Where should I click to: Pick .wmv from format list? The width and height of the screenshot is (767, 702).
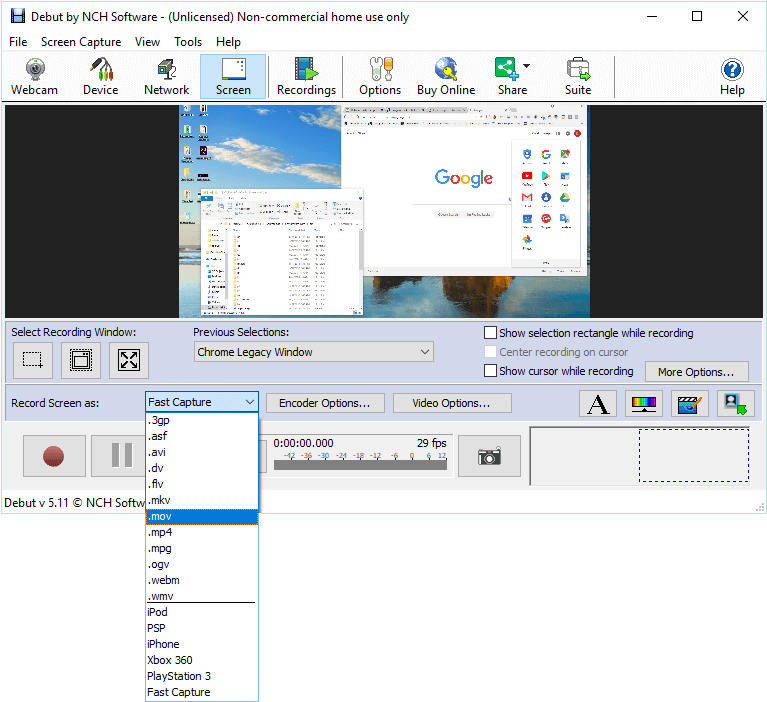click(202, 596)
